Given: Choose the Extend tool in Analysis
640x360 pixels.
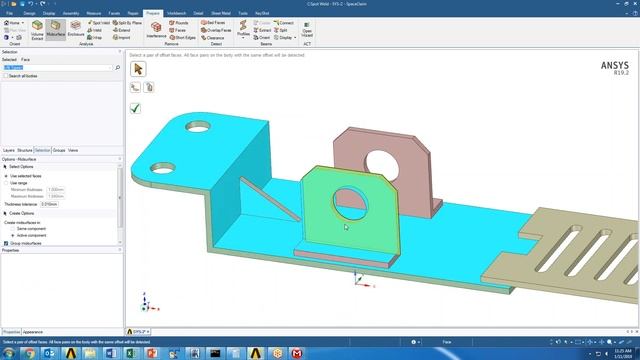Looking at the screenshot, I should [121, 30].
